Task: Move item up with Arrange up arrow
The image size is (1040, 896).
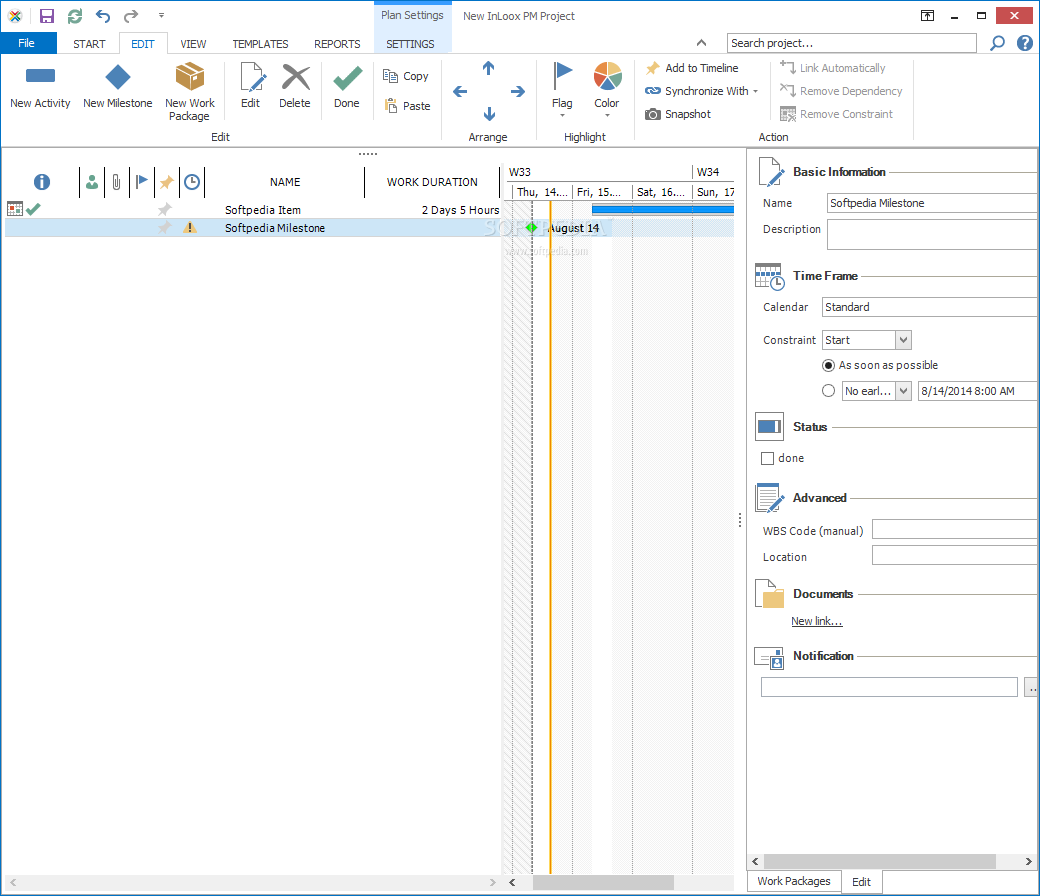Action: pyautogui.click(x=489, y=68)
